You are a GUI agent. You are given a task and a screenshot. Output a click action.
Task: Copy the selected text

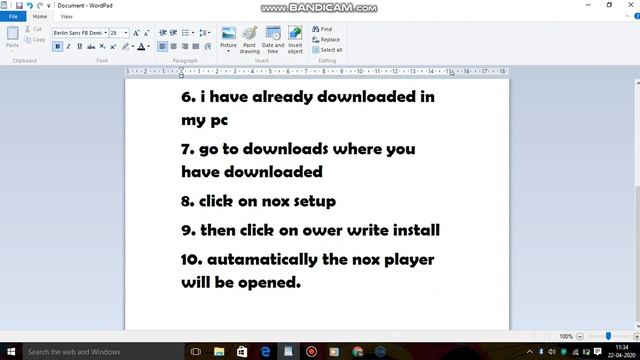coord(35,40)
